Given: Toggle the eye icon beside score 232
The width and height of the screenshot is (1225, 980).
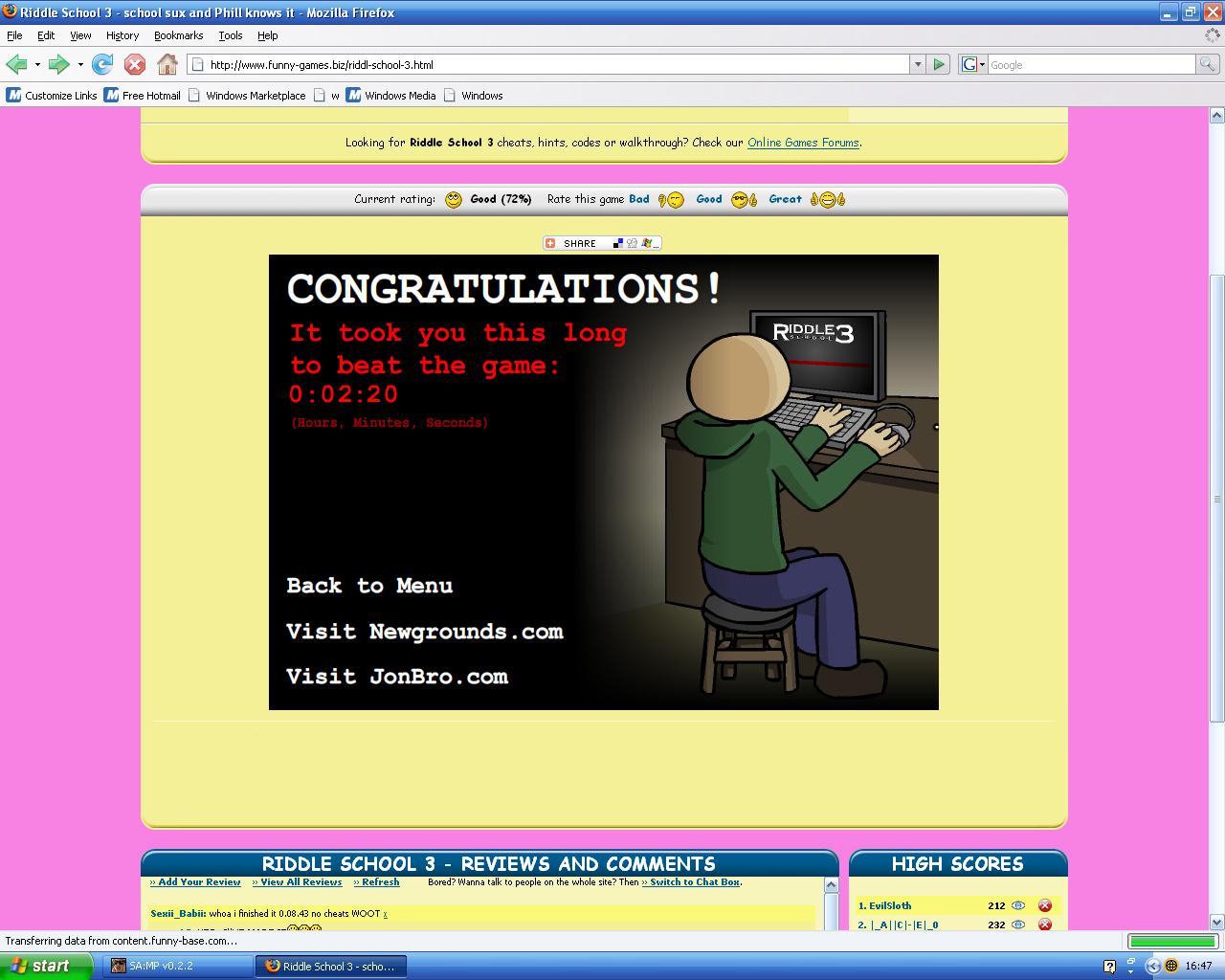Looking at the screenshot, I should [x=1018, y=924].
